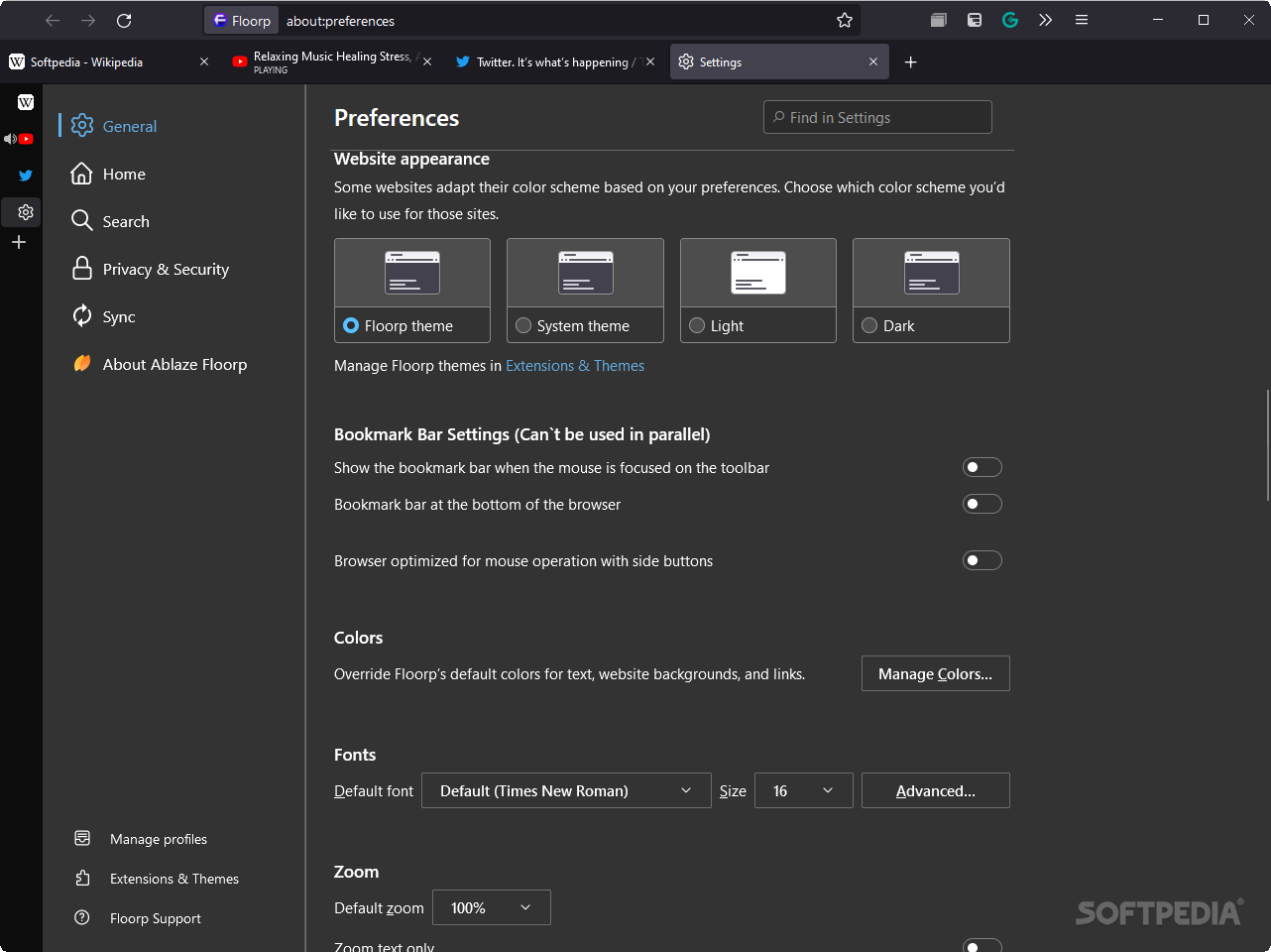The width and height of the screenshot is (1271, 952).
Task: Click the Find in Settings search box
Action: [877, 117]
